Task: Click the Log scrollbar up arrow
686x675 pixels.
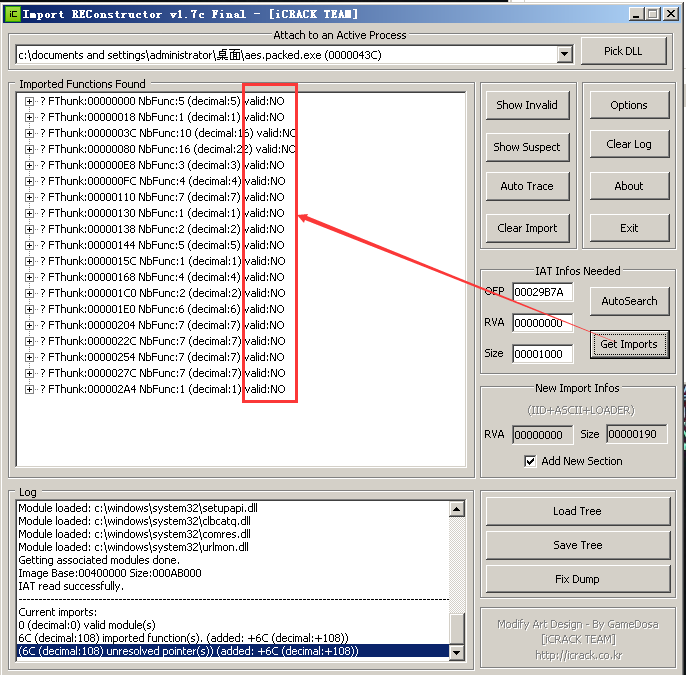Action: [457, 509]
